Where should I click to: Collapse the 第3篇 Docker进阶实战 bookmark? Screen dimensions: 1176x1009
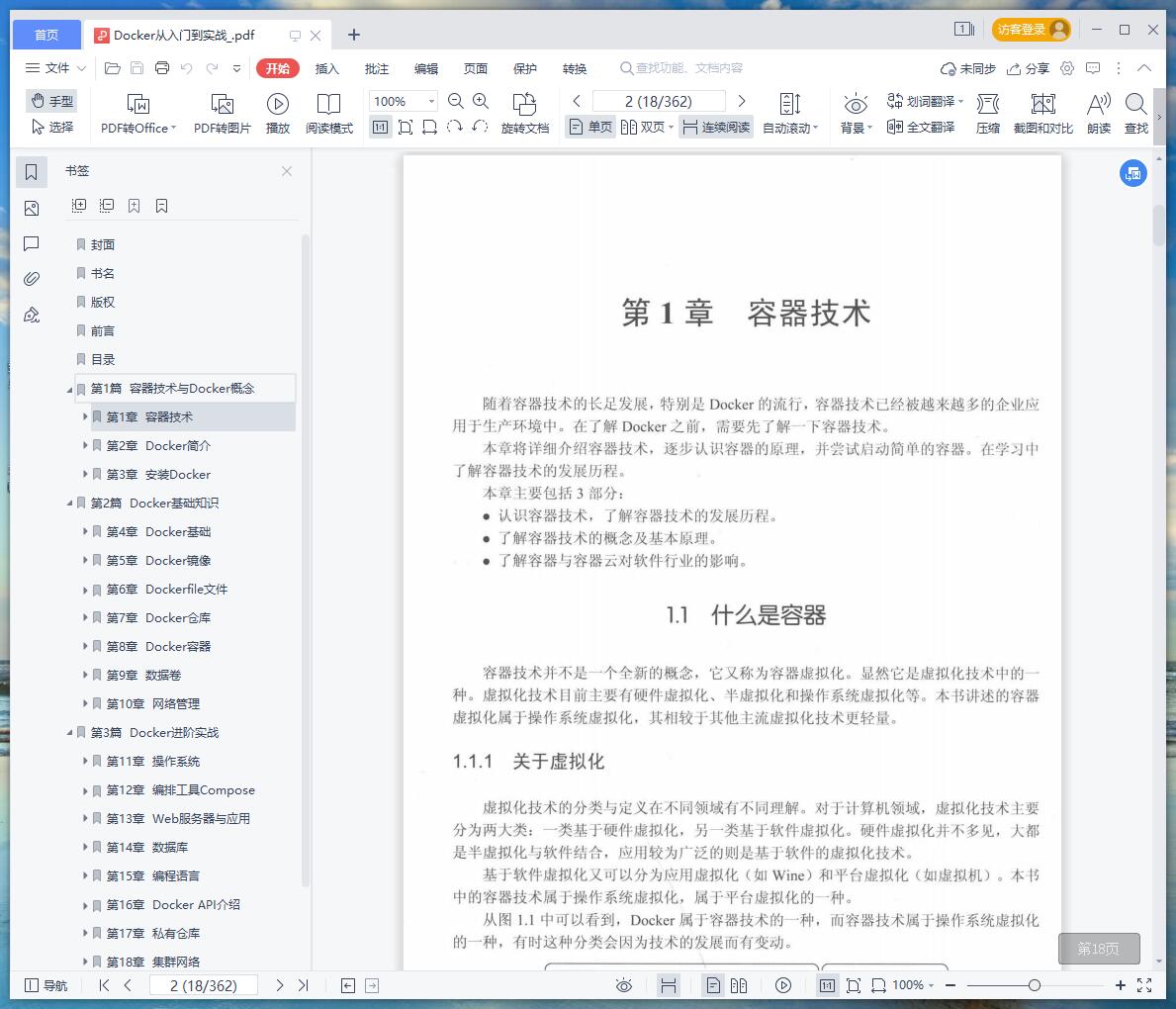click(70, 733)
